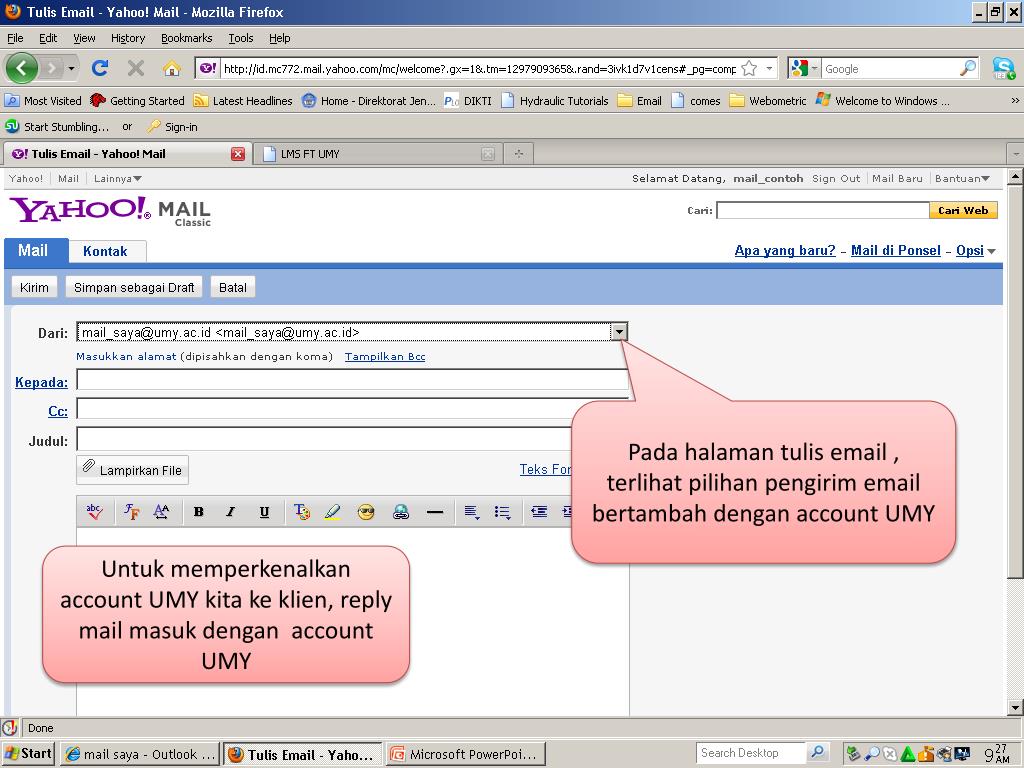Image resolution: width=1024 pixels, height=768 pixels.
Task: Open the Bookmarks menu
Action: 187,38
